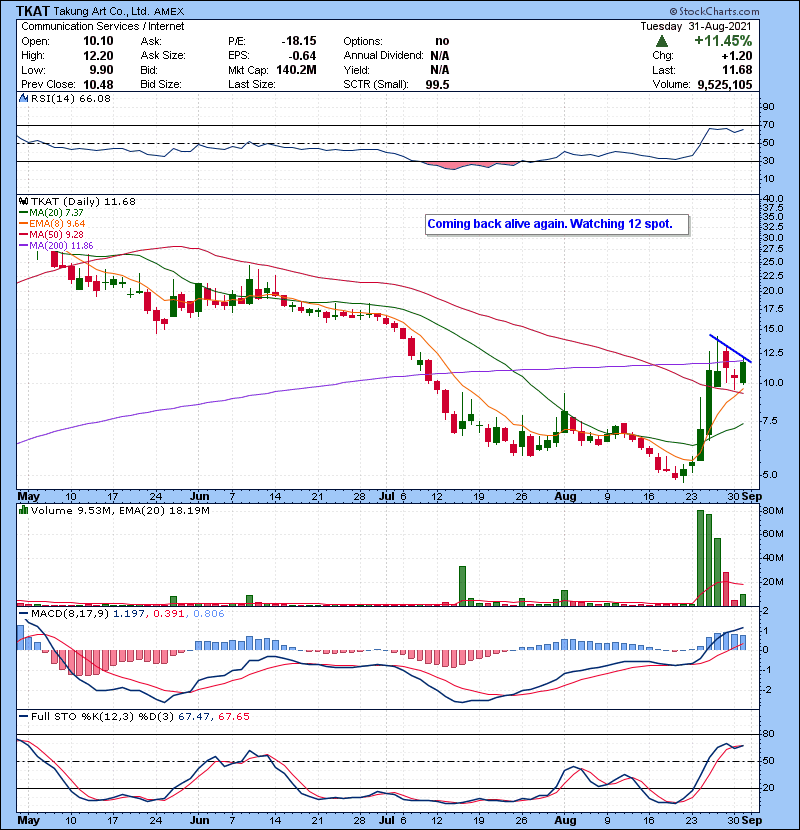
Task: Click the Prev Close 10.48 value
Action: click(x=98, y=84)
